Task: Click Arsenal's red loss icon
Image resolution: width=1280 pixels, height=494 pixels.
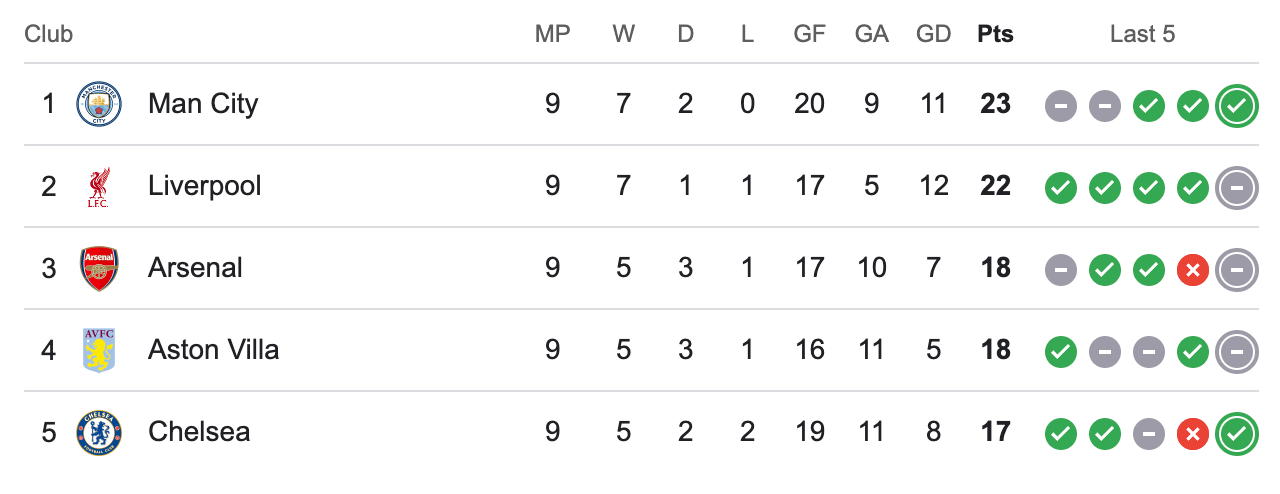Action: pyautogui.click(x=1193, y=269)
